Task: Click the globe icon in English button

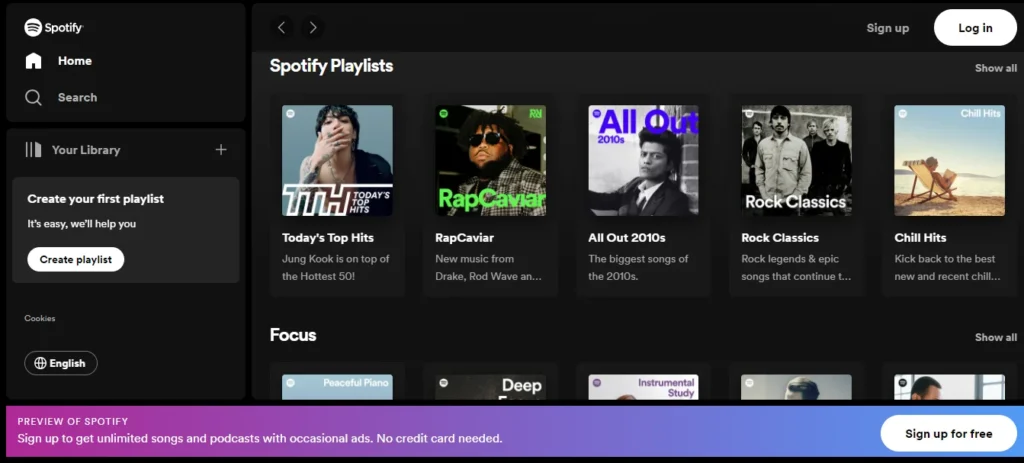Action: coord(40,363)
